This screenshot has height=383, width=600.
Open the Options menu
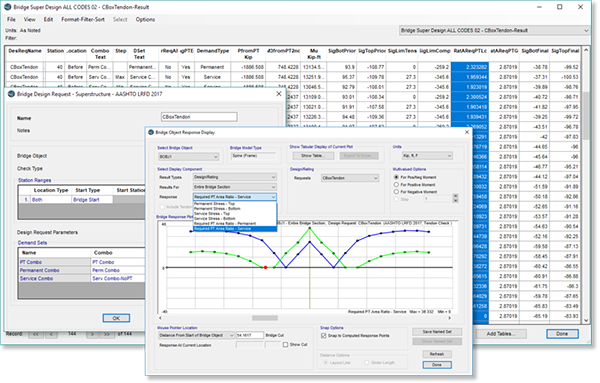(145, 19)
